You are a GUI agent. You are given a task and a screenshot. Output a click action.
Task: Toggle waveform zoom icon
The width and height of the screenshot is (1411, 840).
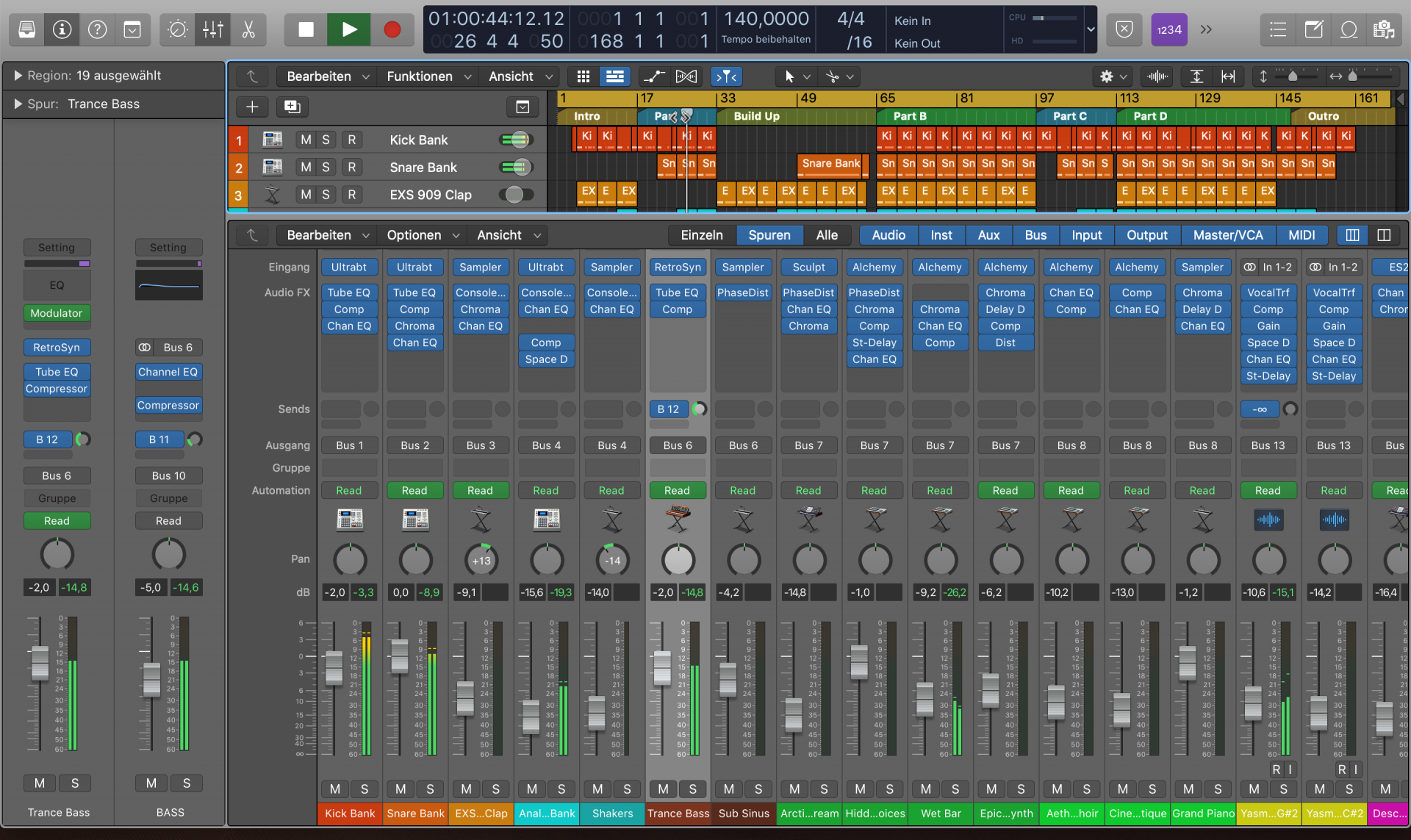pos(1157,76)
